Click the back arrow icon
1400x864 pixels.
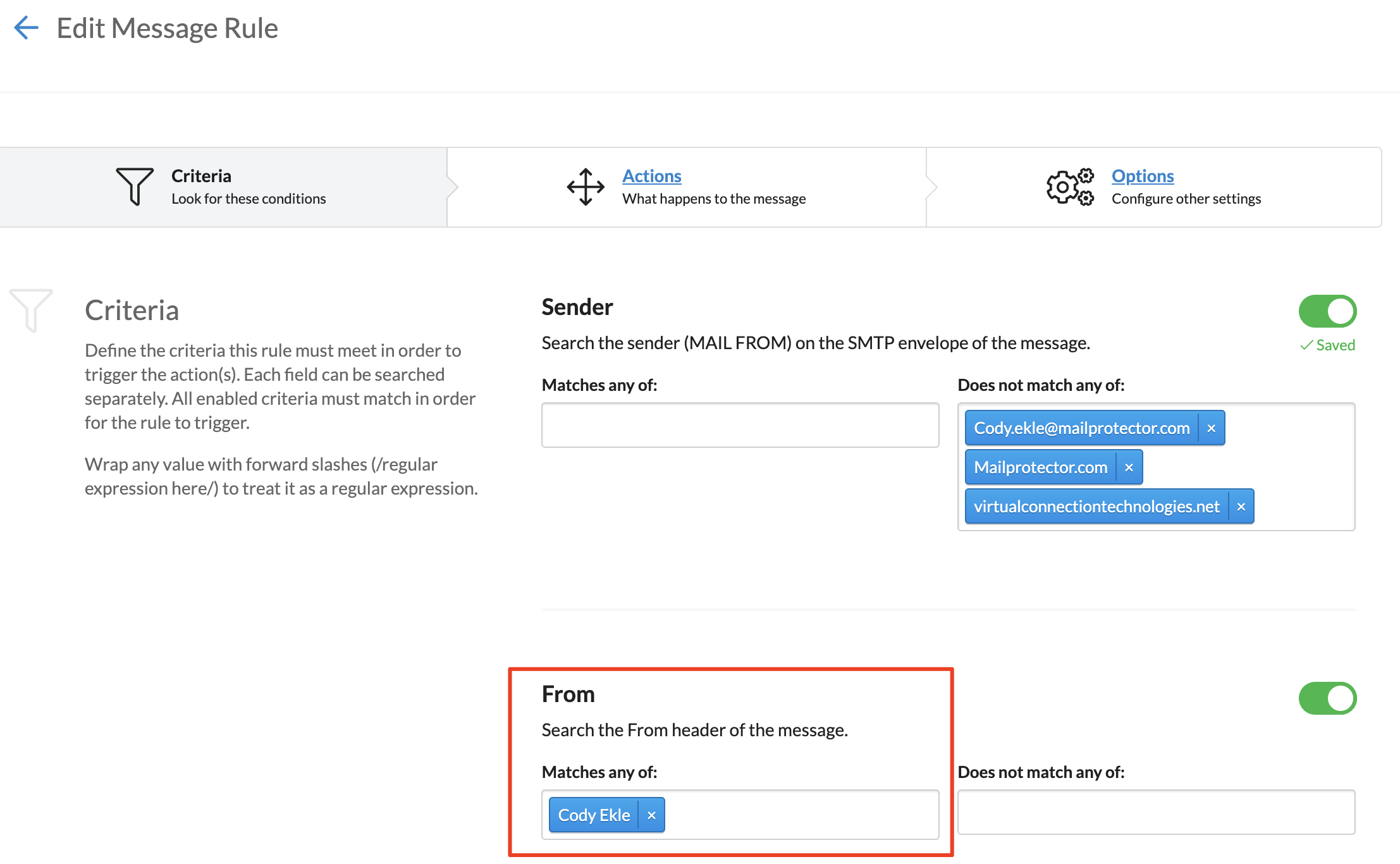pos(26,28)
